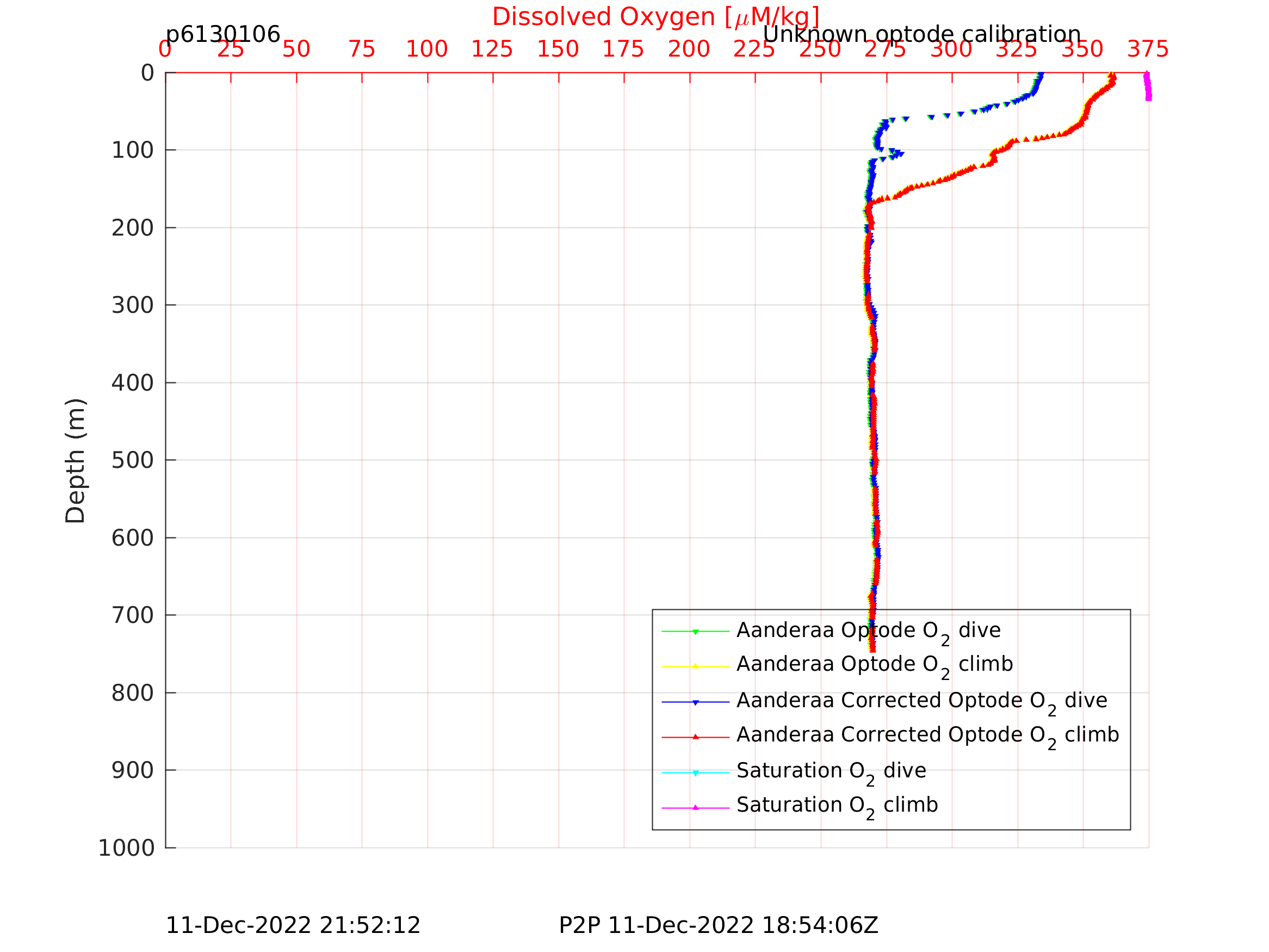
Task: Select 'Saturation O2 climb' legend text
Action: (x=837, y=805)
